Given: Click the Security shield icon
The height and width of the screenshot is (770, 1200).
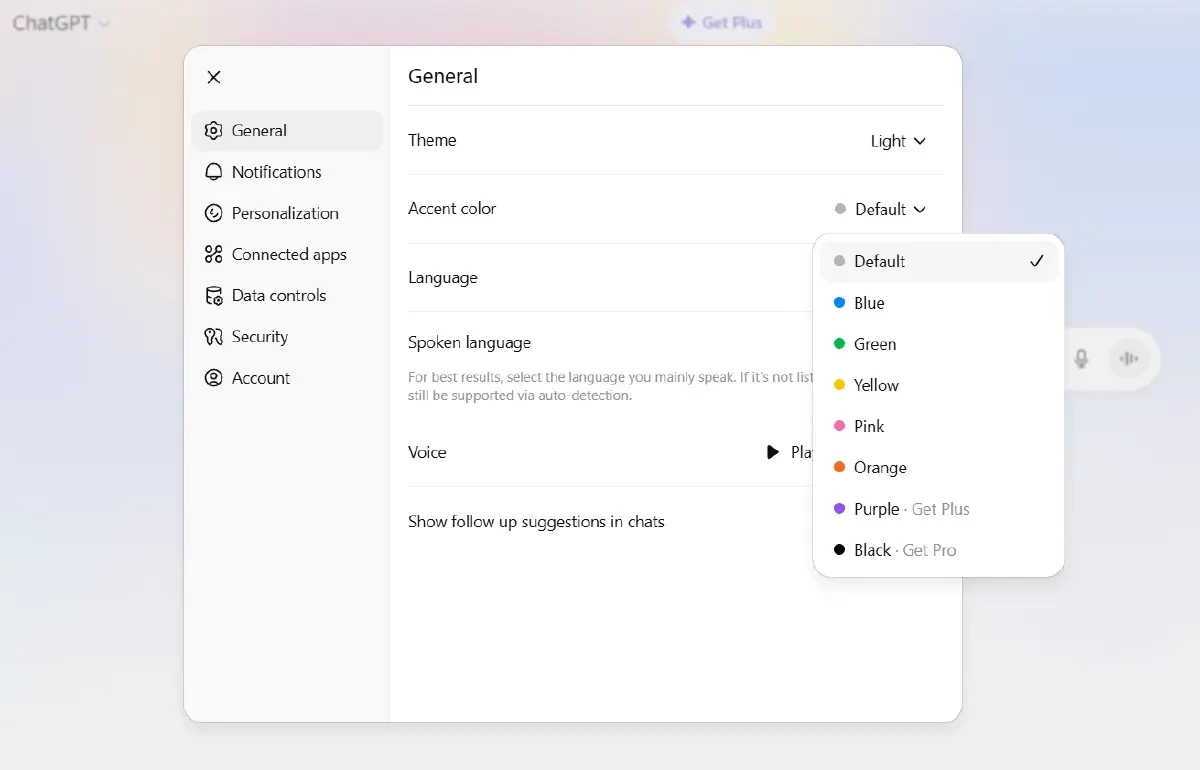Looking at the screenshot, I should point(213,337).
